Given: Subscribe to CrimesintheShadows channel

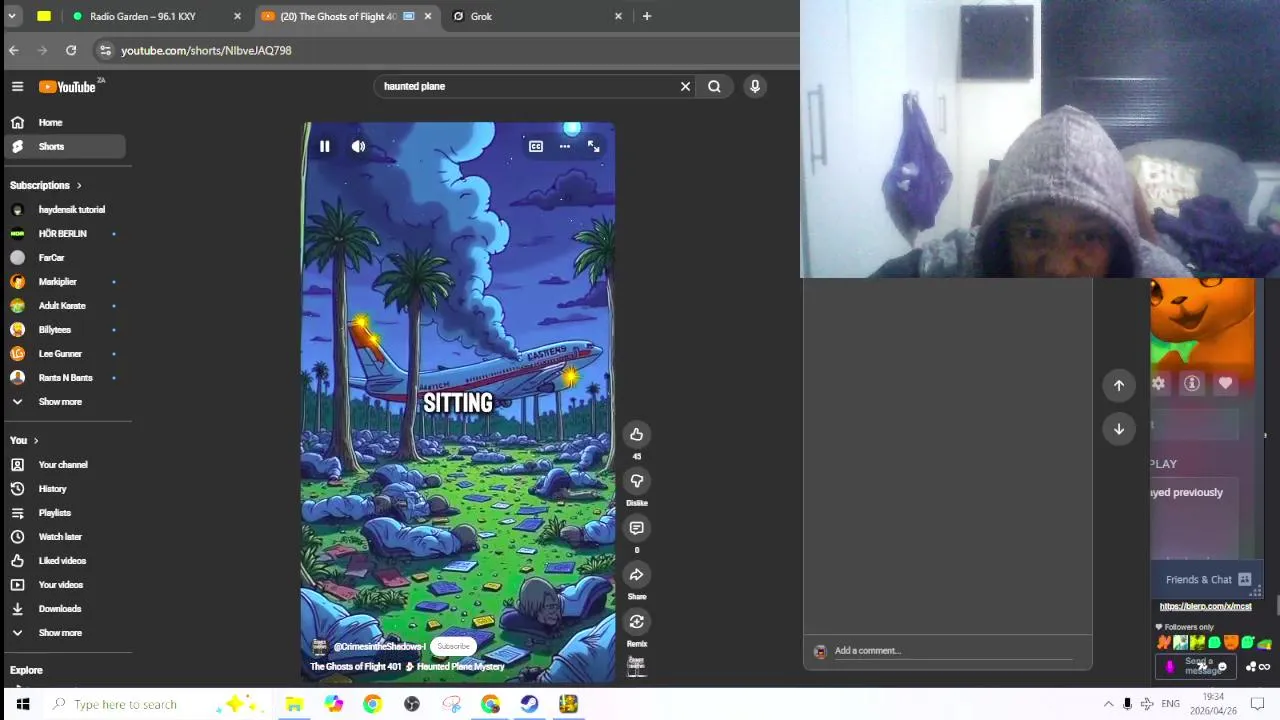Looking at the screenshot, I should [x=453, y=646].
